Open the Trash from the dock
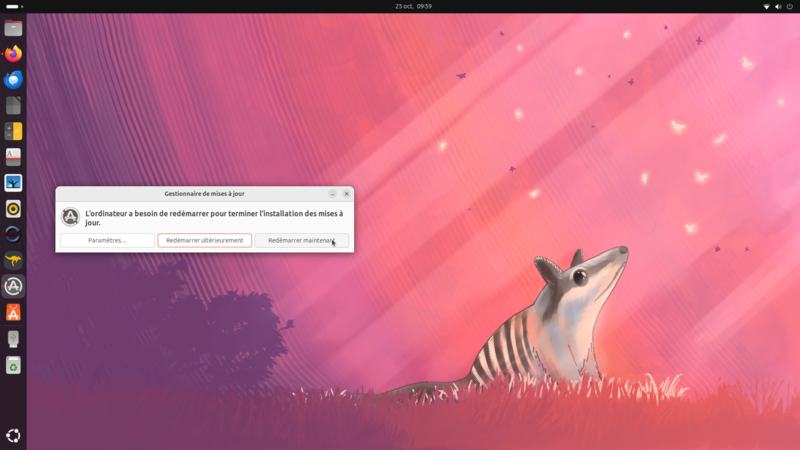 tap(13, 365)
